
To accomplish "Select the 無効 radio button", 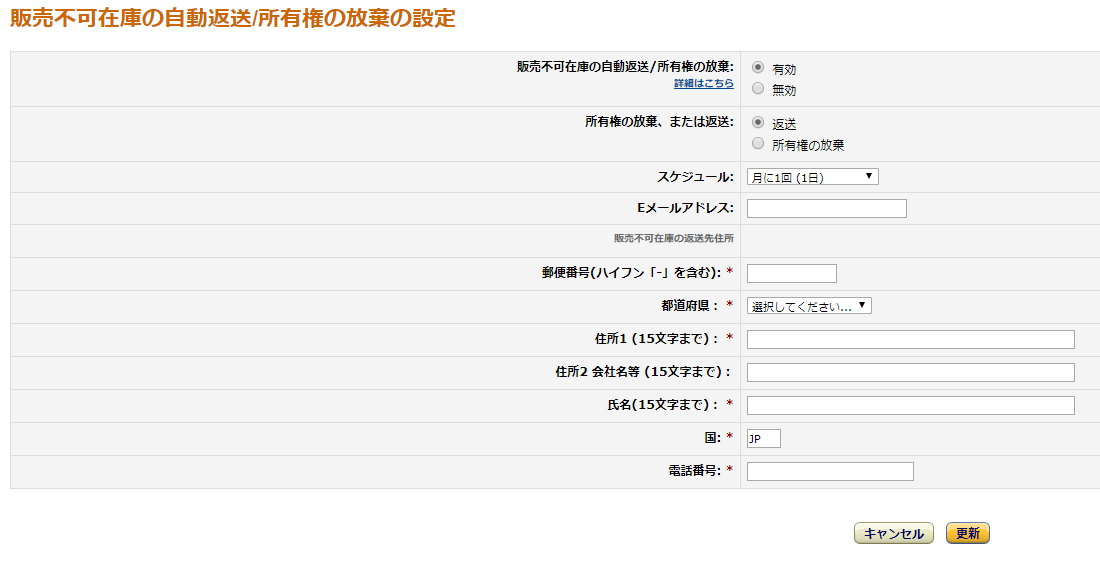I will click(758, 88).
